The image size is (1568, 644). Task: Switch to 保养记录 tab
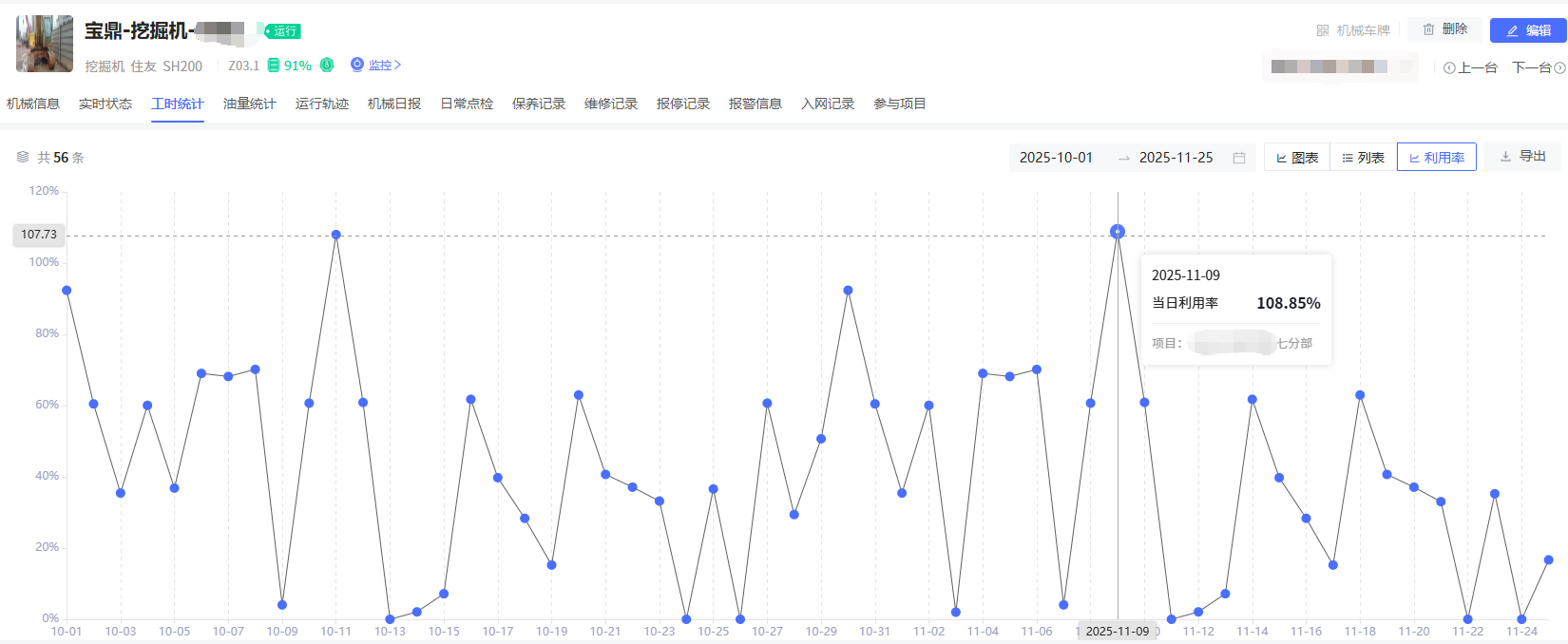(x=539, y=104)
